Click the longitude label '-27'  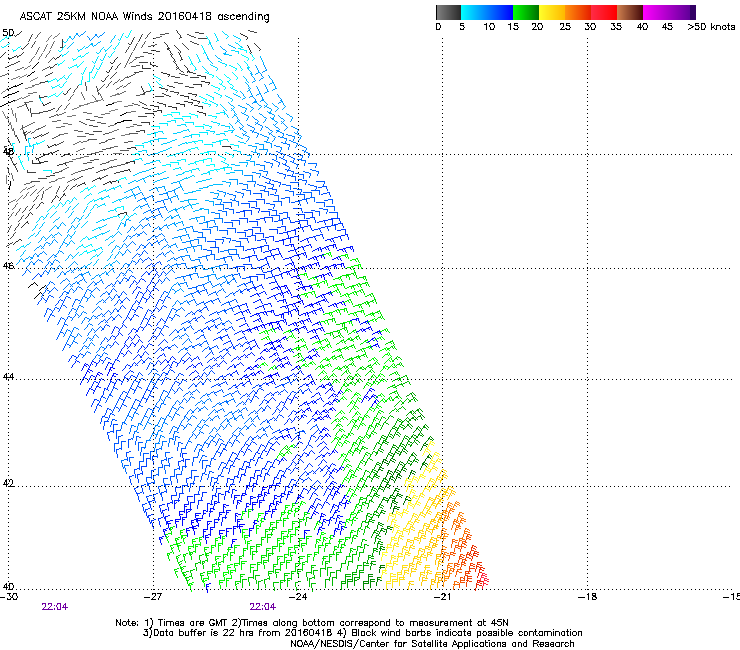point(153,597)
